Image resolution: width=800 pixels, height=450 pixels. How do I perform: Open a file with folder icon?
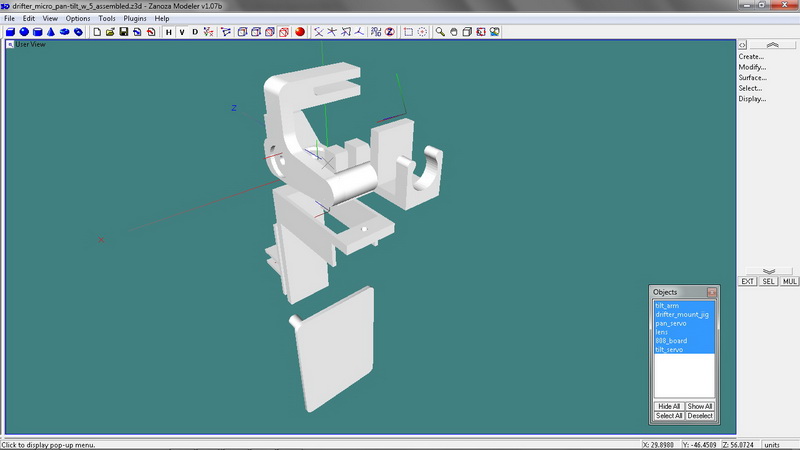[x=110, y=32]
